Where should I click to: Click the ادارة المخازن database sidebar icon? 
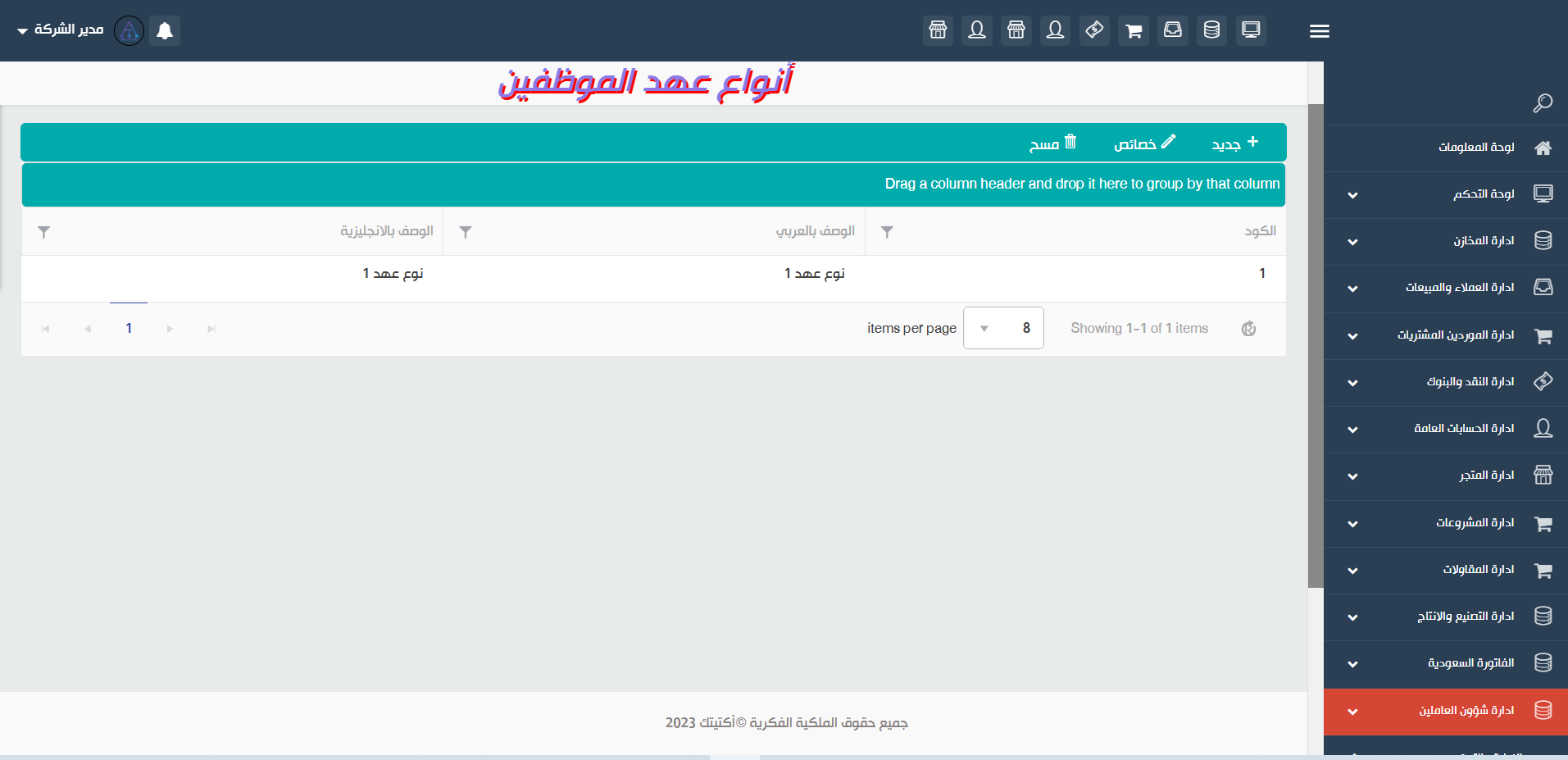[x=1543, y=241]
